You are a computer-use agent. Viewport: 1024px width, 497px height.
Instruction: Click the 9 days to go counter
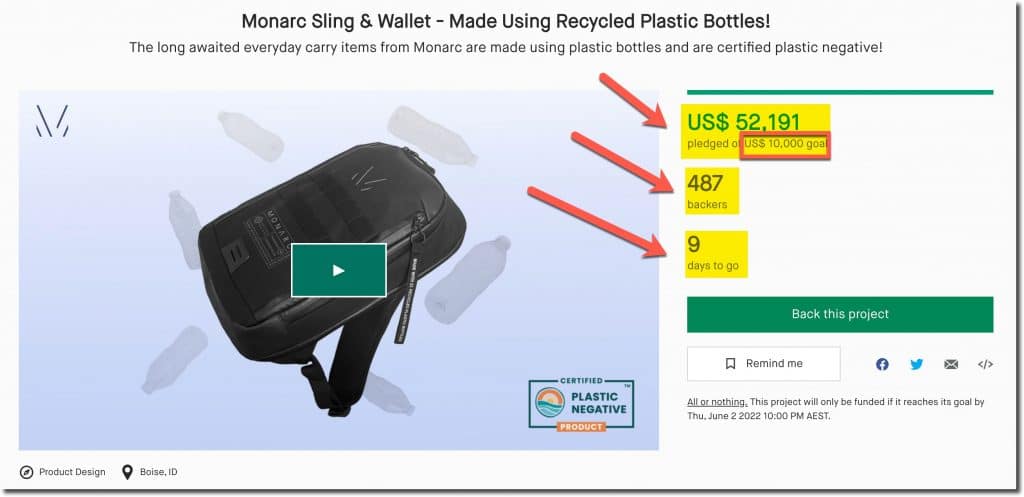point(693,244)
